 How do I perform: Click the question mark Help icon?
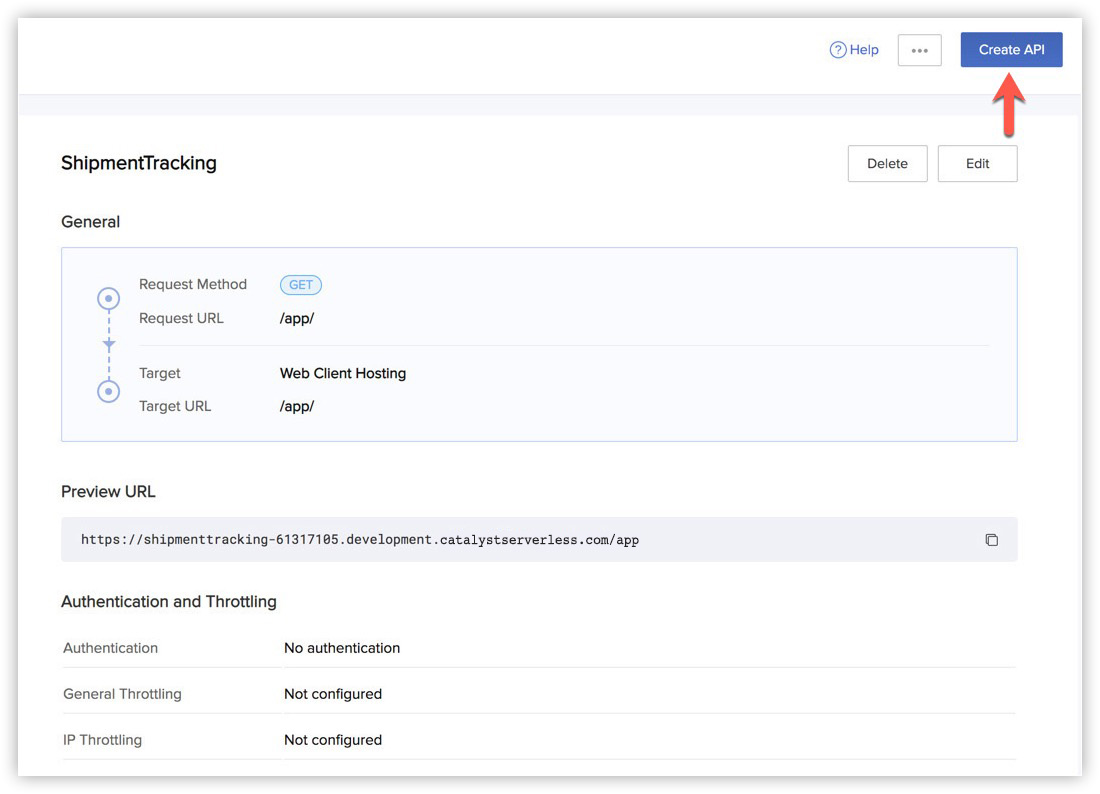click(x=838, y=50)
